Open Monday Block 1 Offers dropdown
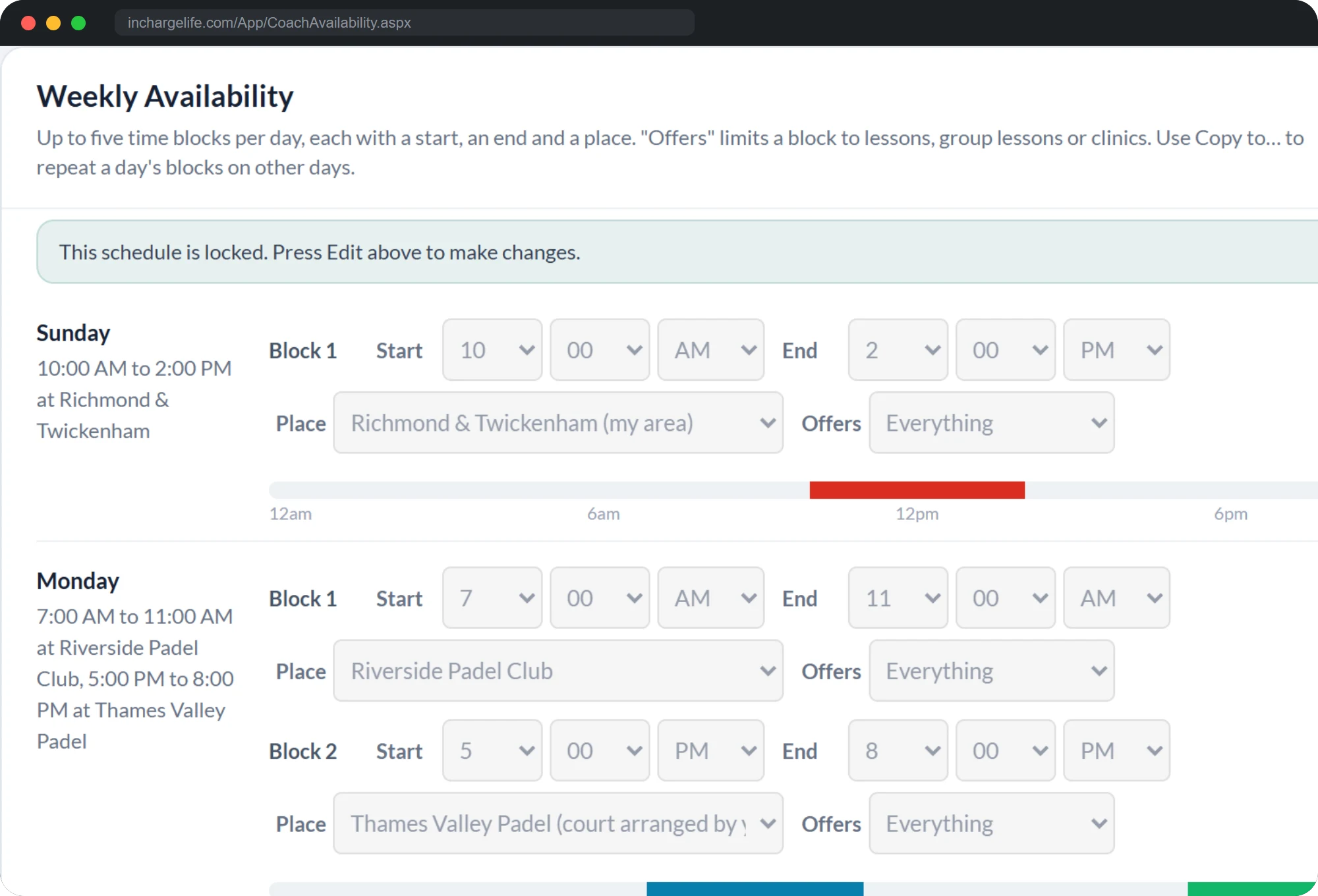 click(x=991, y=671)
